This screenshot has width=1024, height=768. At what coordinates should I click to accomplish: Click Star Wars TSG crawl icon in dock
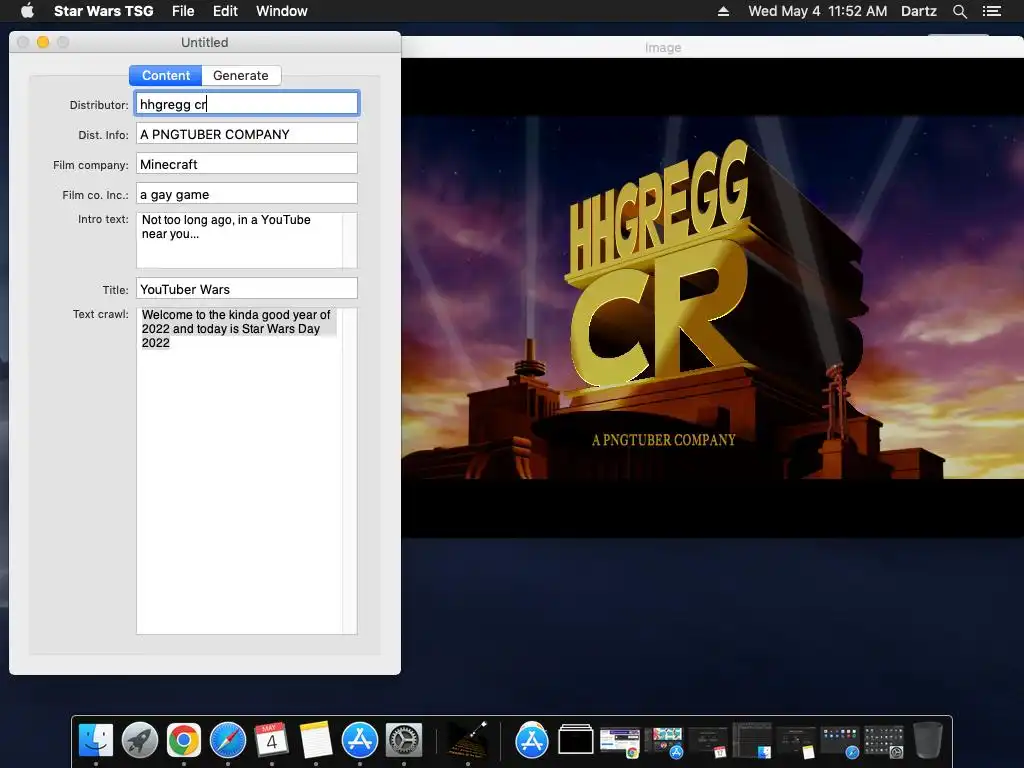point(468,741)
